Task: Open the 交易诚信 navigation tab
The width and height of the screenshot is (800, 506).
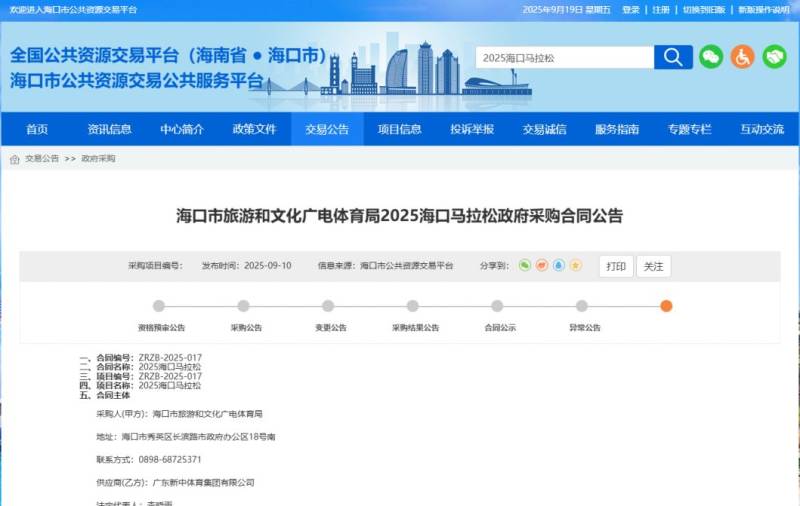Action: (x=544, y=129)
